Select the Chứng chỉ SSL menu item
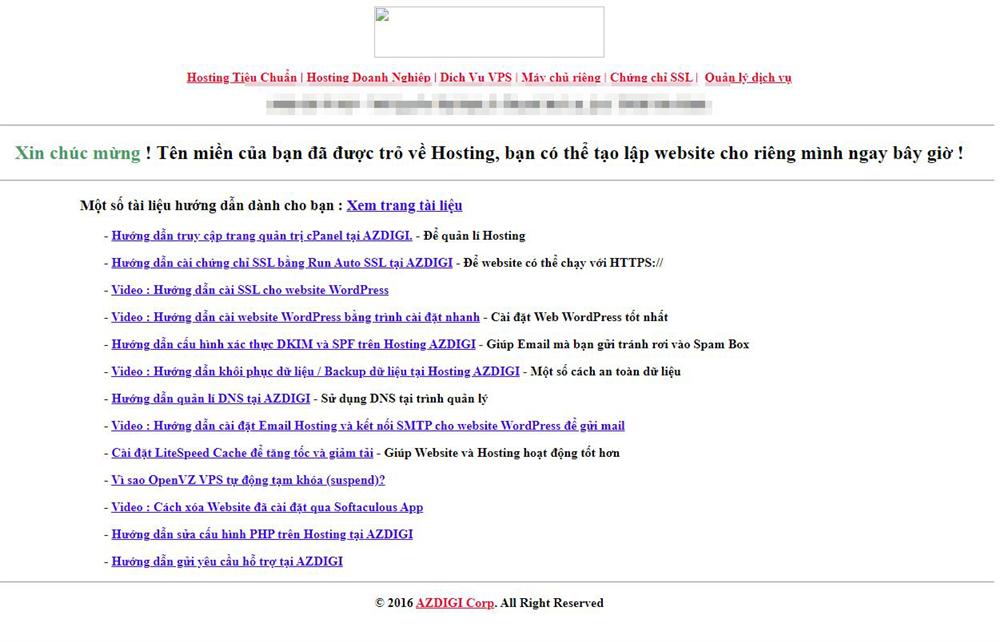Screen dimensions: 1000x642 pos(651,78)
